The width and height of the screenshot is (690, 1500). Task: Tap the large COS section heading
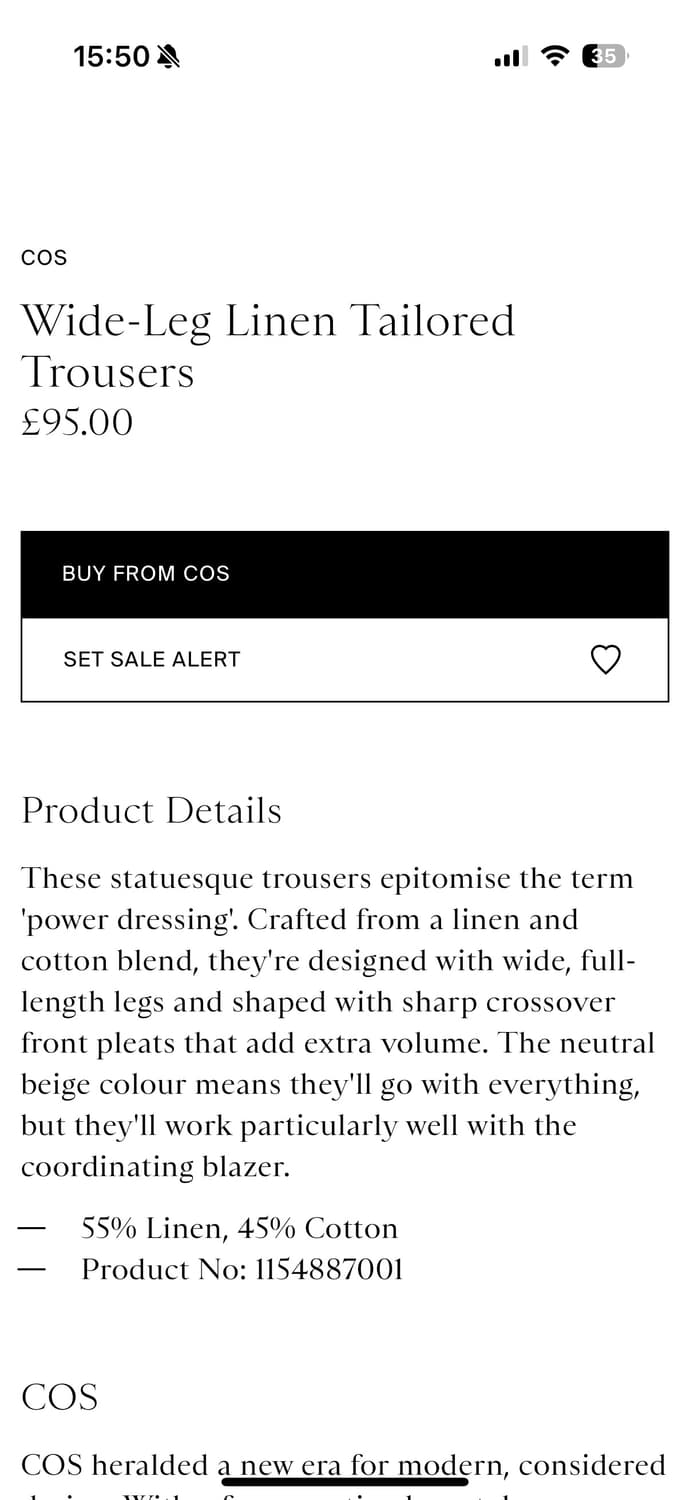coord(60,1397)
